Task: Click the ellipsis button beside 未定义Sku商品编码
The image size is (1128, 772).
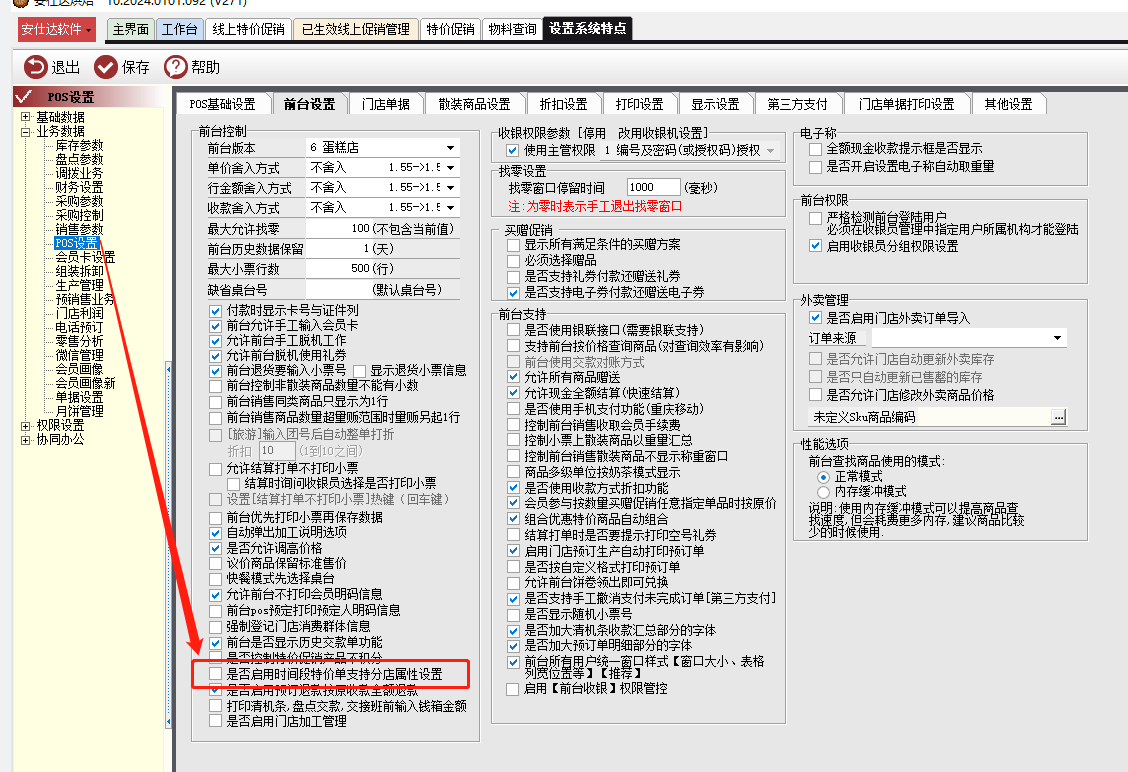Action: 1058,417
